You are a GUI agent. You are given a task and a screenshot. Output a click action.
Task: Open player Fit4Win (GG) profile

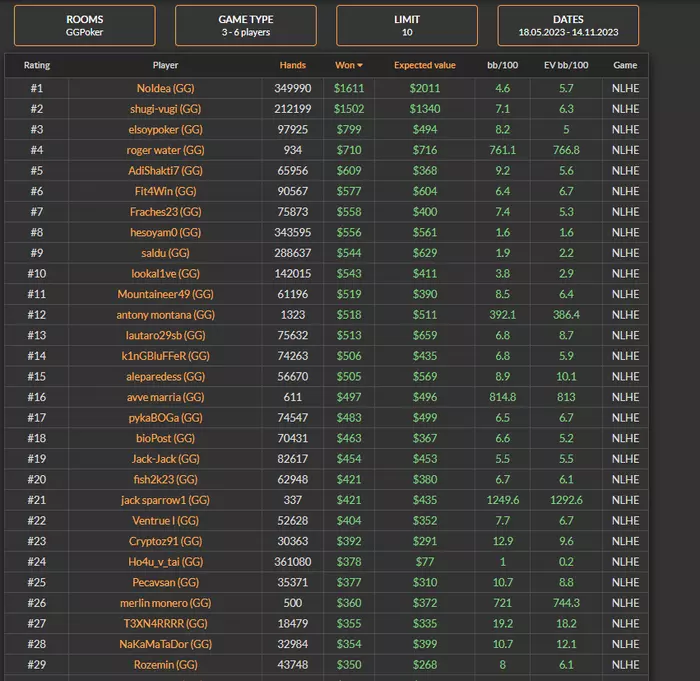click(165, 191)
